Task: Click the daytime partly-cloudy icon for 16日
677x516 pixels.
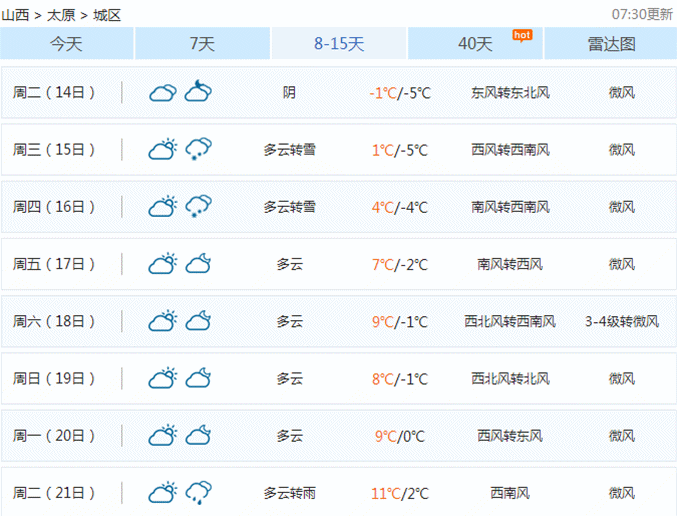Action: [163, 206]
